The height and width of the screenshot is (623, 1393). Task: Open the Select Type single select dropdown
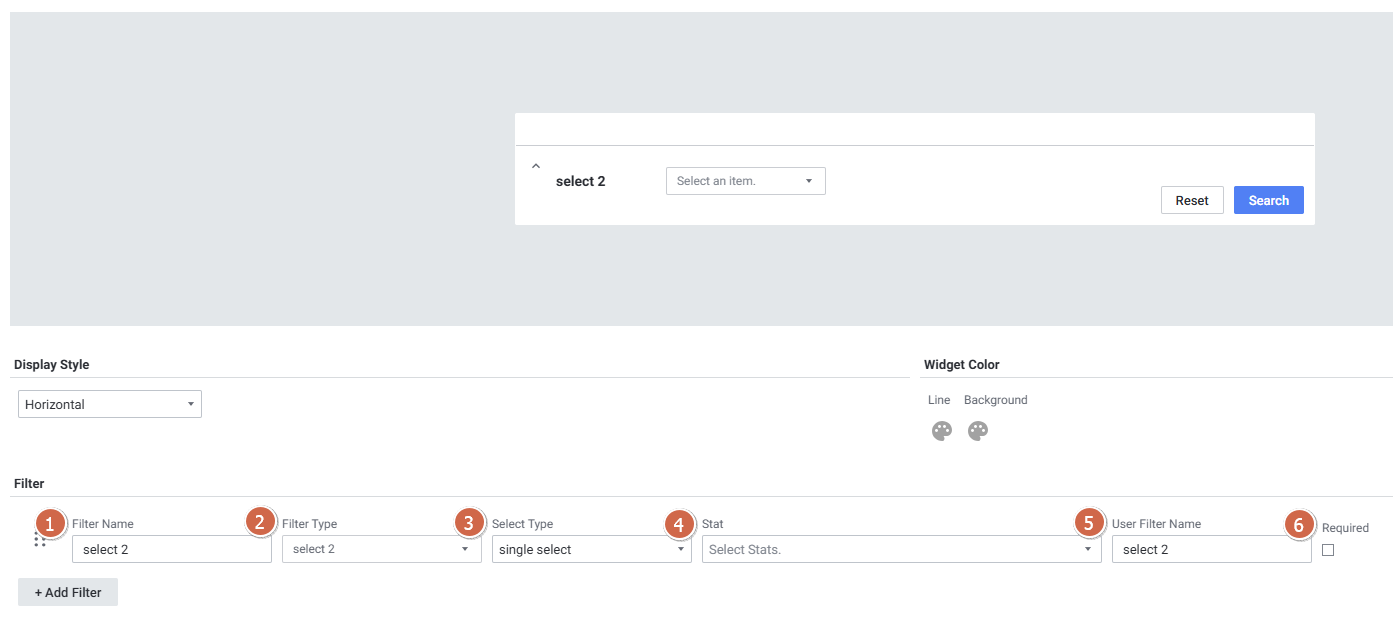click(591, 549)
